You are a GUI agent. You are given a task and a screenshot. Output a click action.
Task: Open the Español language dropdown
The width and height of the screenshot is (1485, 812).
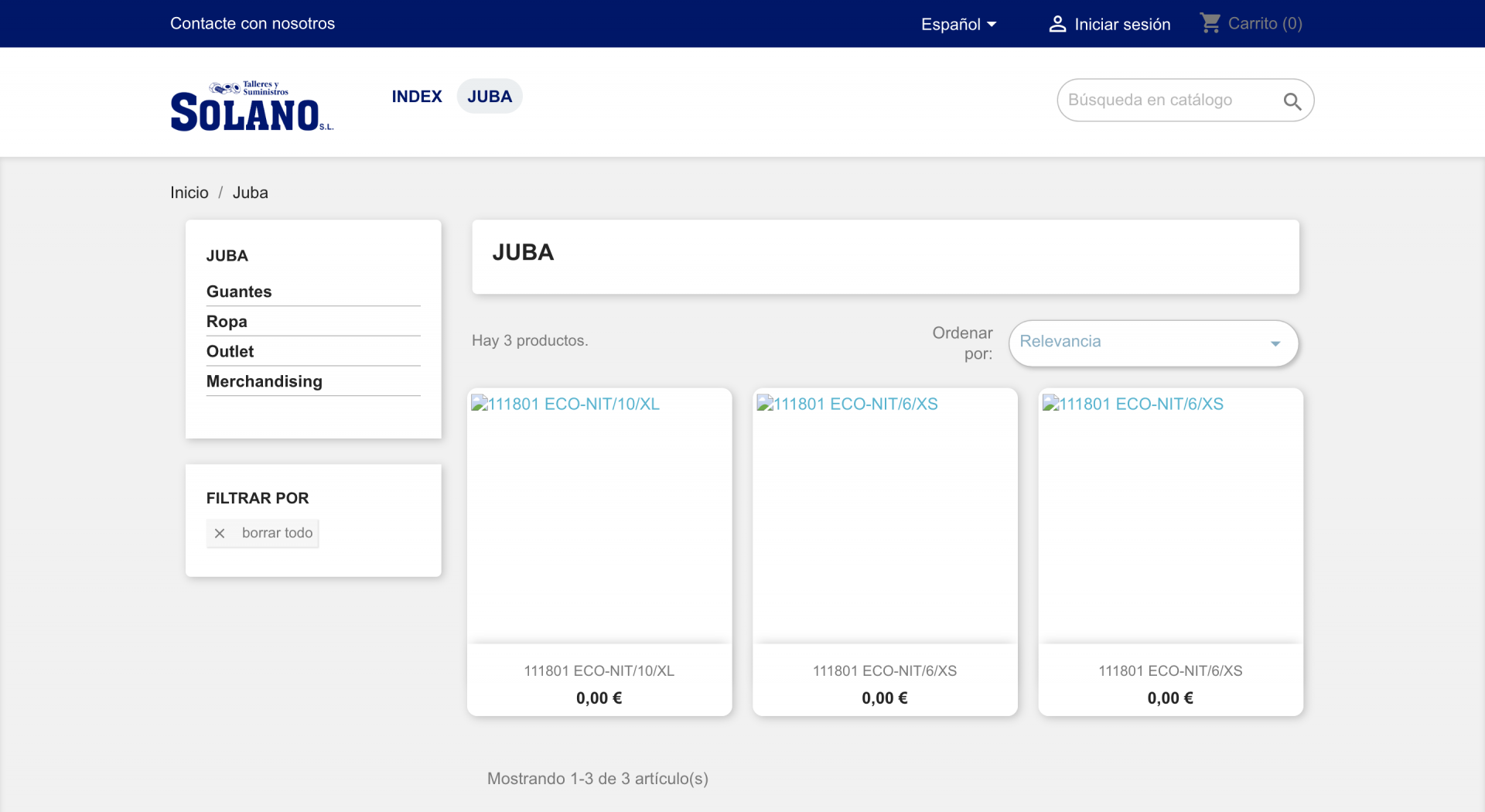[x=958, y=24]
